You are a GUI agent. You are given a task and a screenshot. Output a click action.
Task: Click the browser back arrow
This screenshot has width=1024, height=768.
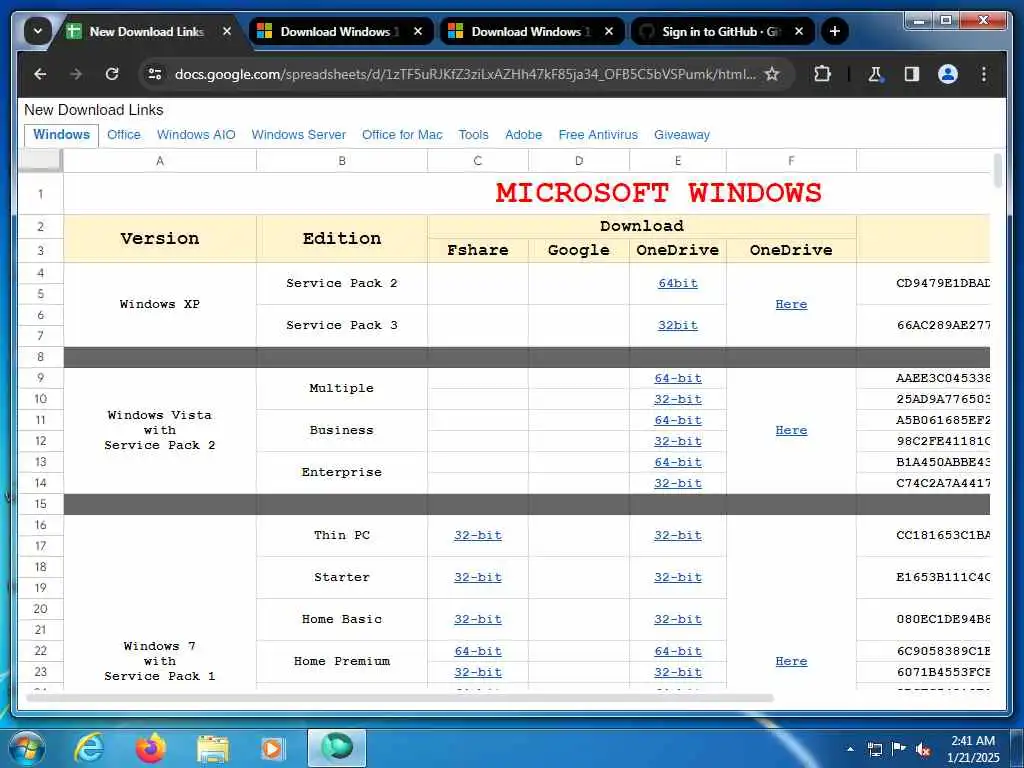(x=40, y=74)
